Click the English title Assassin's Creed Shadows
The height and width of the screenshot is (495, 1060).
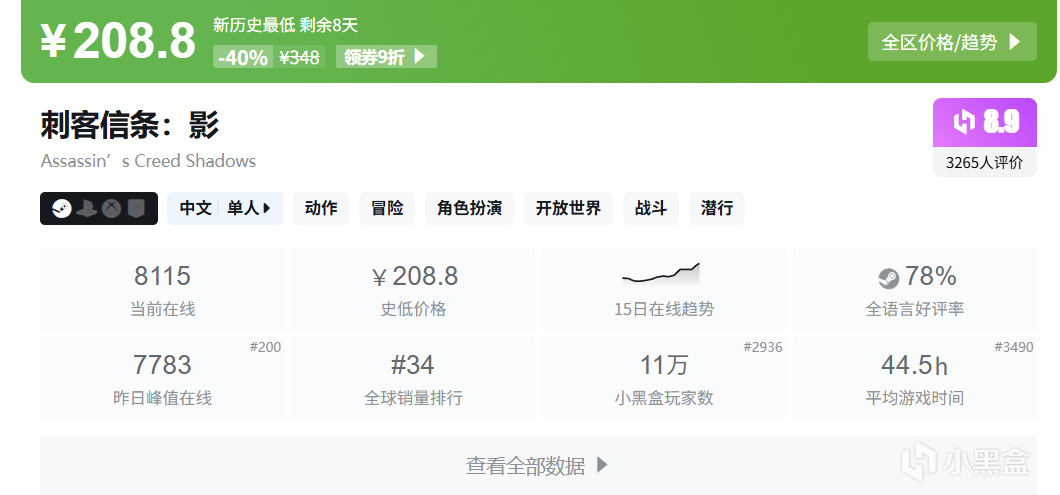148,161
